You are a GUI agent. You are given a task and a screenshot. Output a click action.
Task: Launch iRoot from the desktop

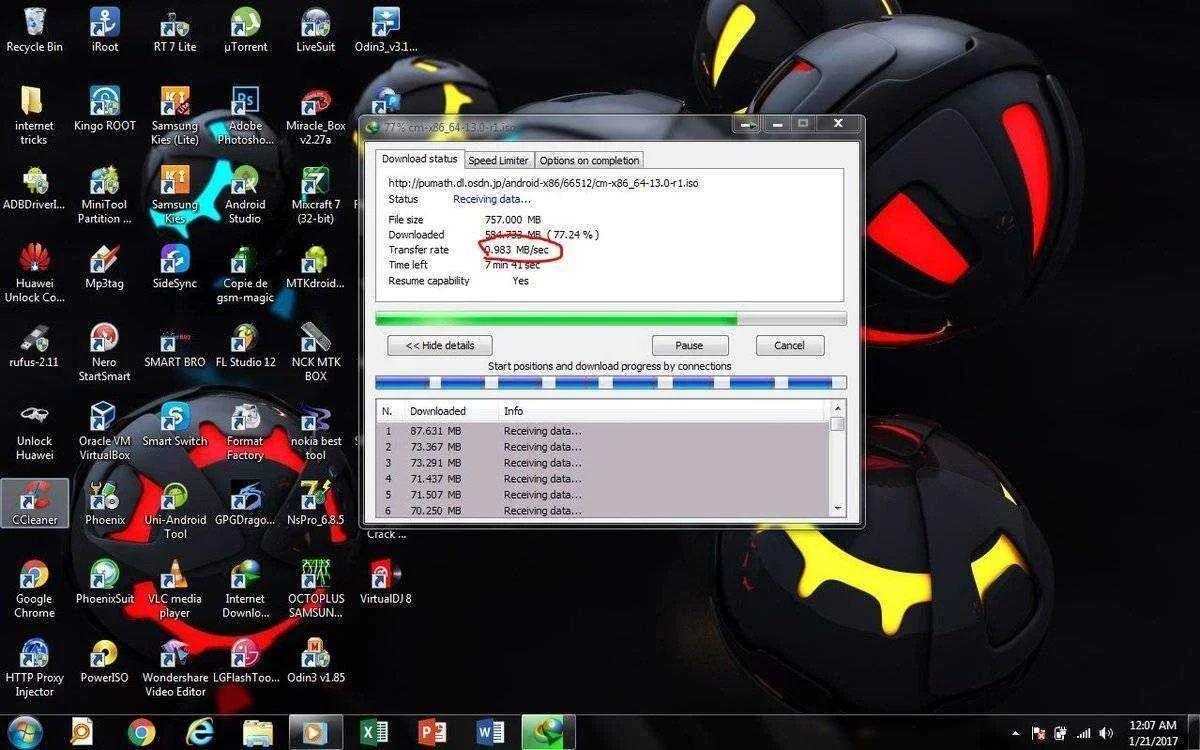click(104, 29)
